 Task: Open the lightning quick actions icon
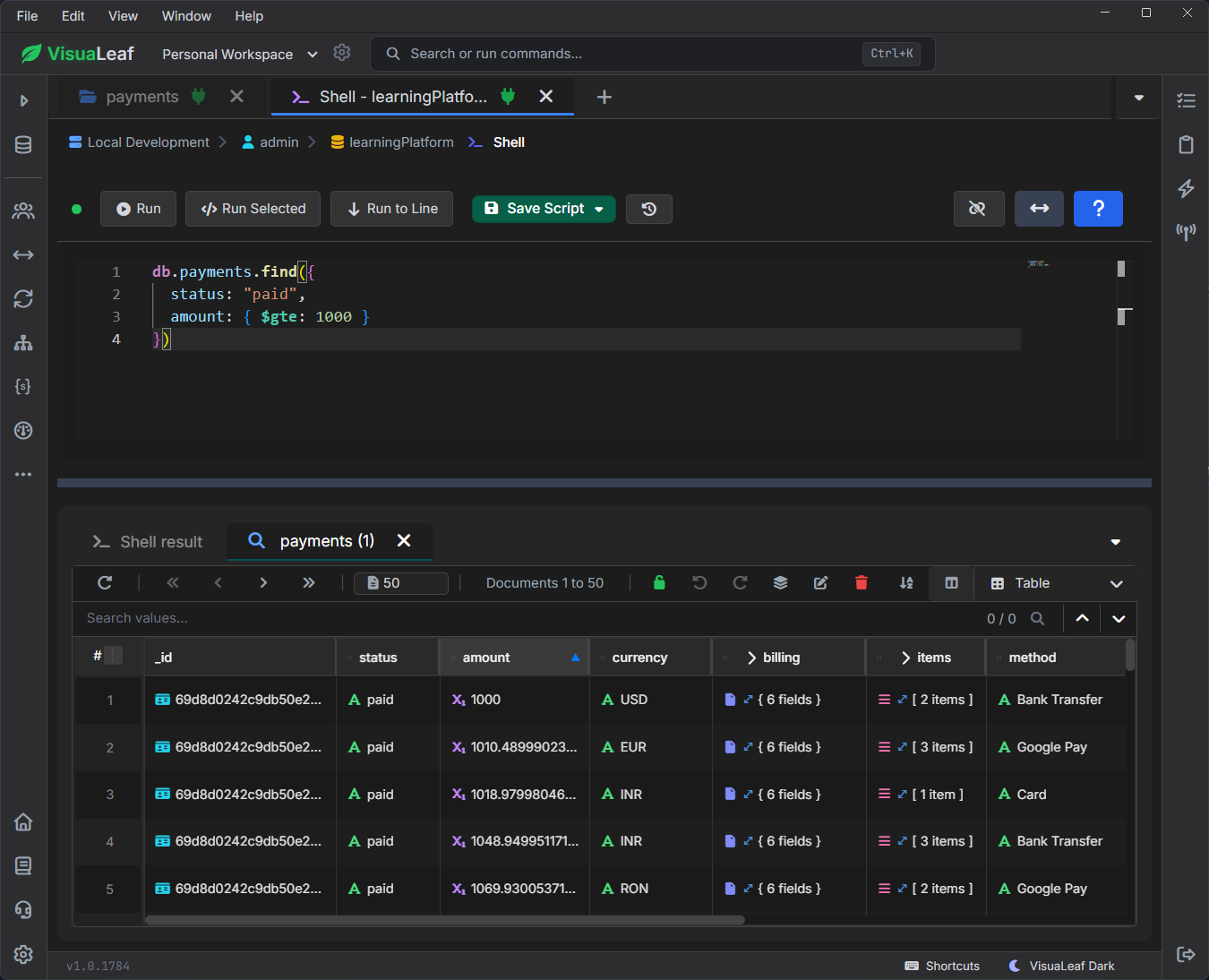click(1186, 188)
